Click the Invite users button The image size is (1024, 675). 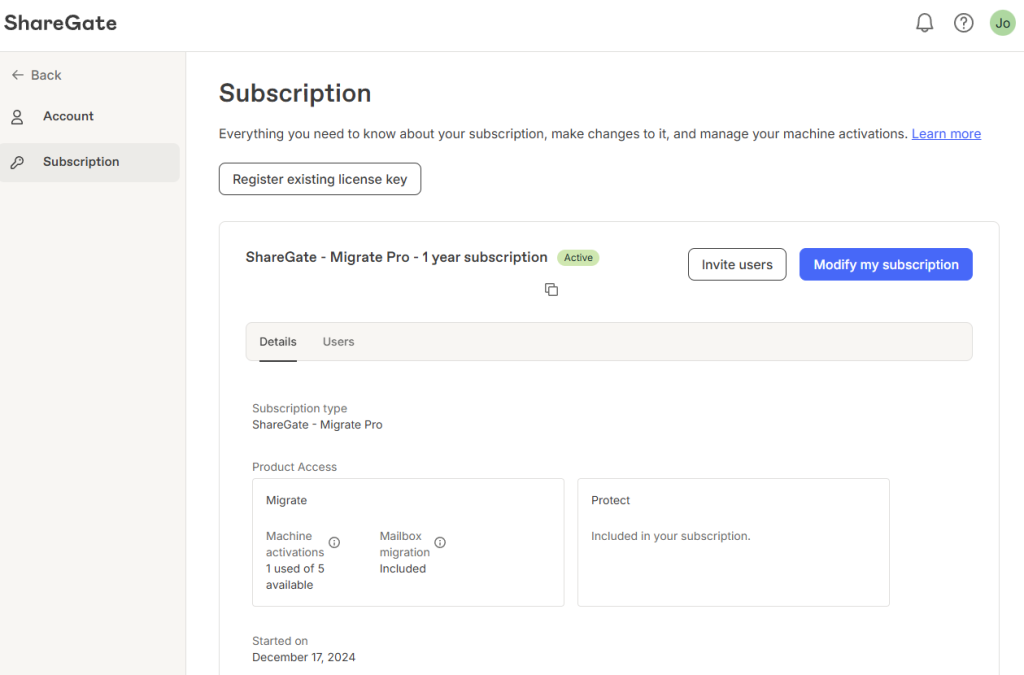[737, 264]
